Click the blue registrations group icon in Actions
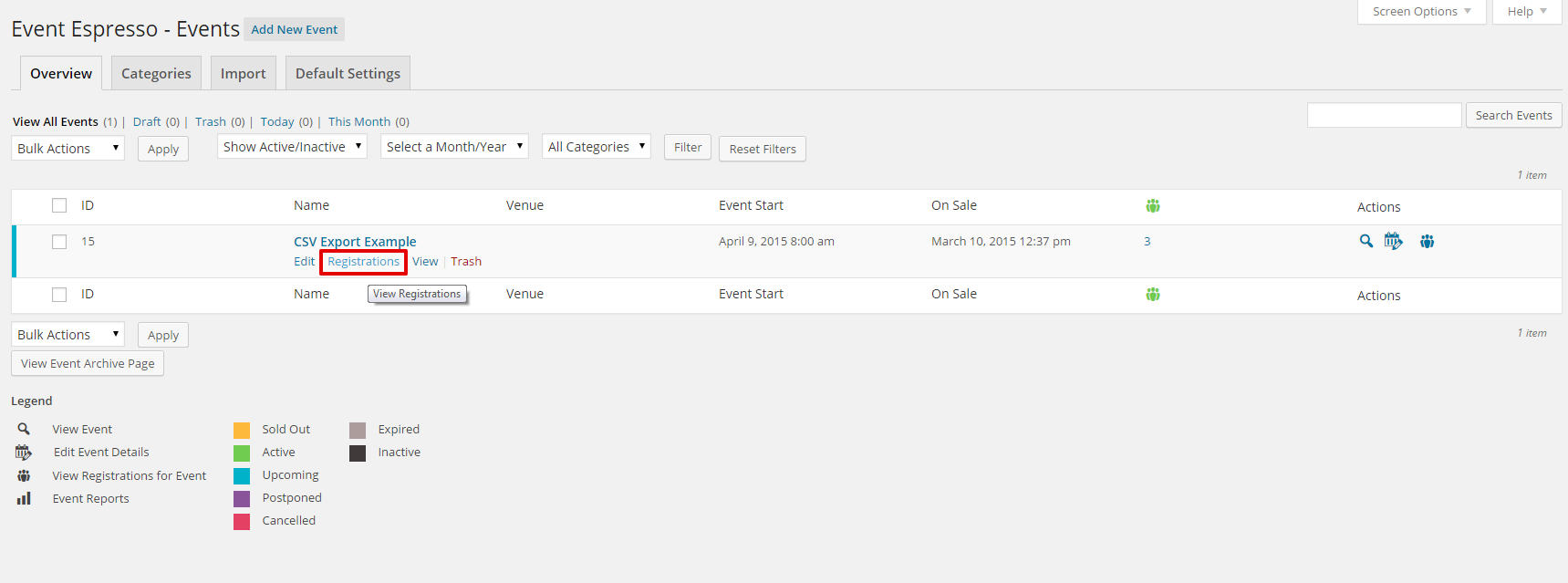 click(x=1427, y=241)
